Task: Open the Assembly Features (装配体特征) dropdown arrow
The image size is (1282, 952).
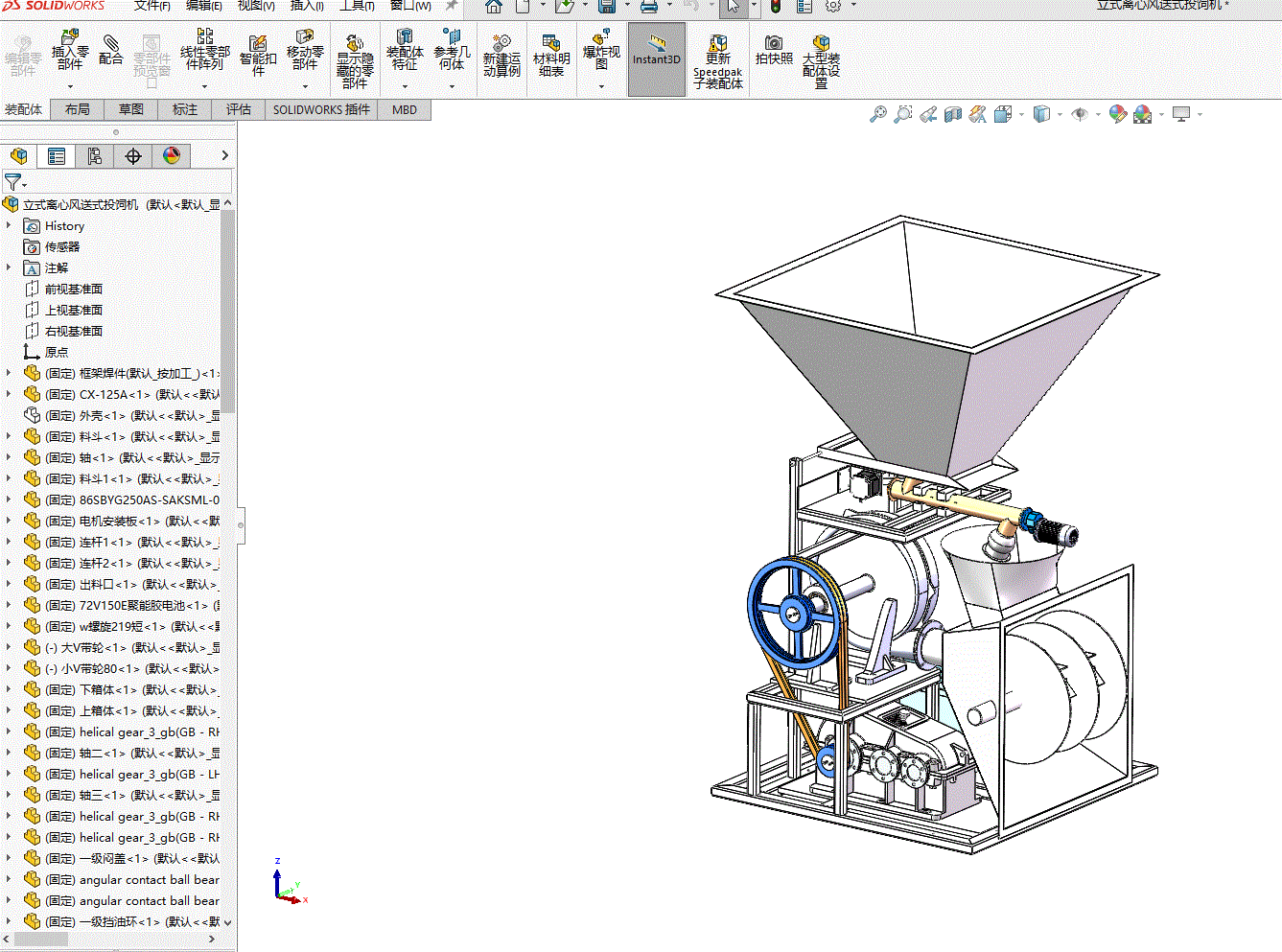Action: tap(405, 86)
